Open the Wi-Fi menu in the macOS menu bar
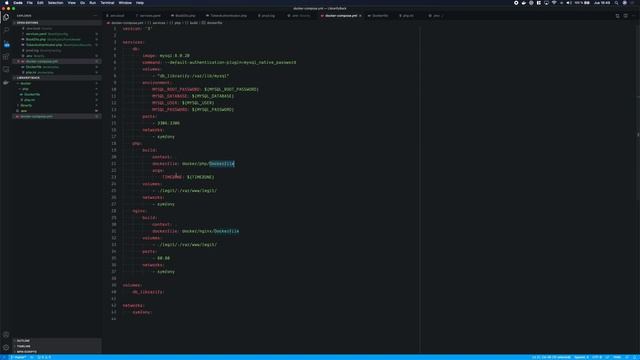The height and width of the screenshot is (360, 640). click(554, 3)
